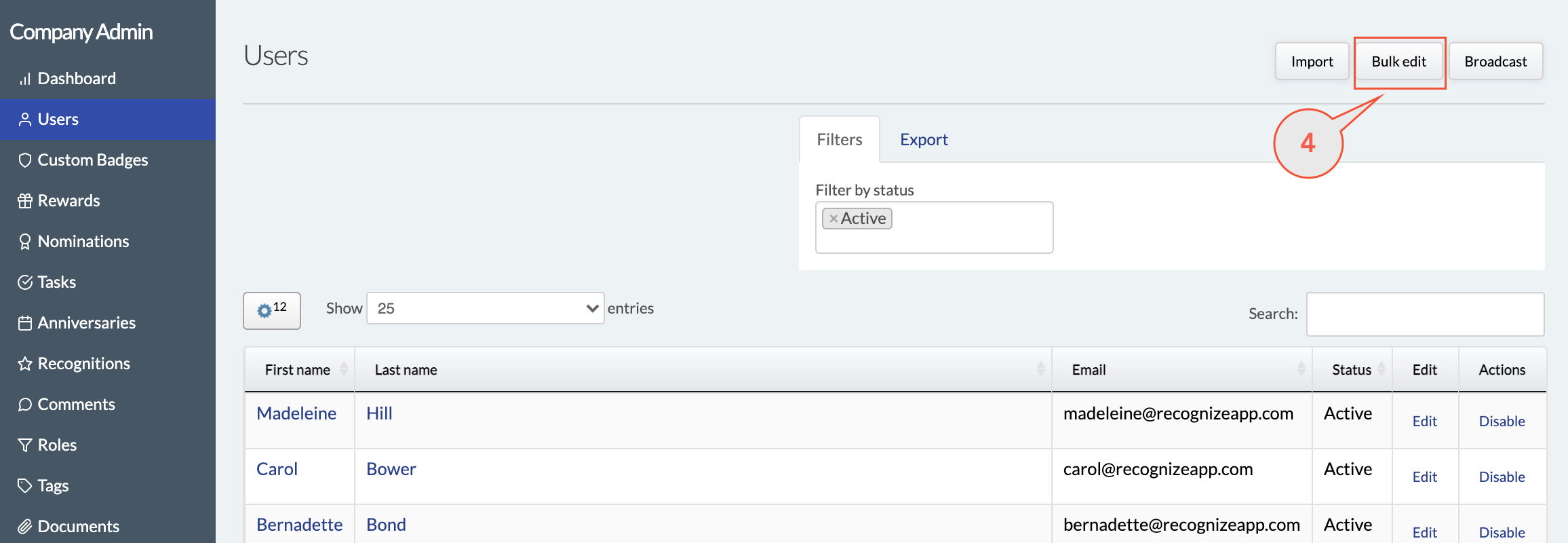Open Carol's first name link
Image resolution: width=1568 pixels, height=543 pixels.
tap(277, 469)
